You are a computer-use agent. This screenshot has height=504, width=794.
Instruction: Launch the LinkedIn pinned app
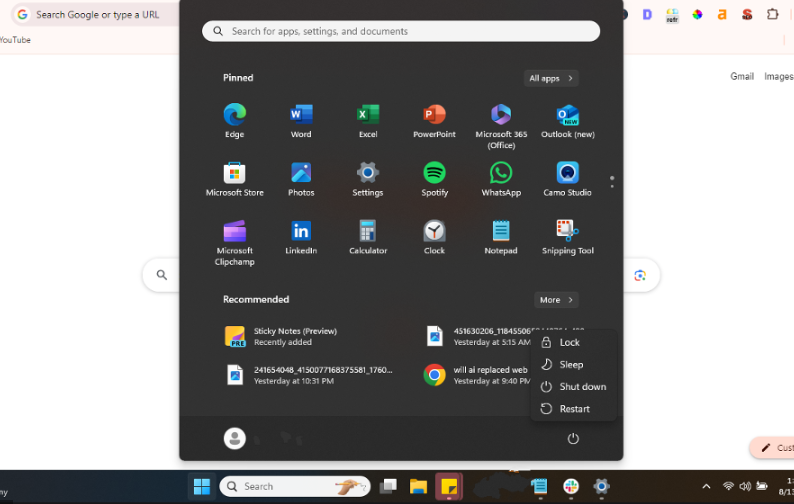coord(301,237)
